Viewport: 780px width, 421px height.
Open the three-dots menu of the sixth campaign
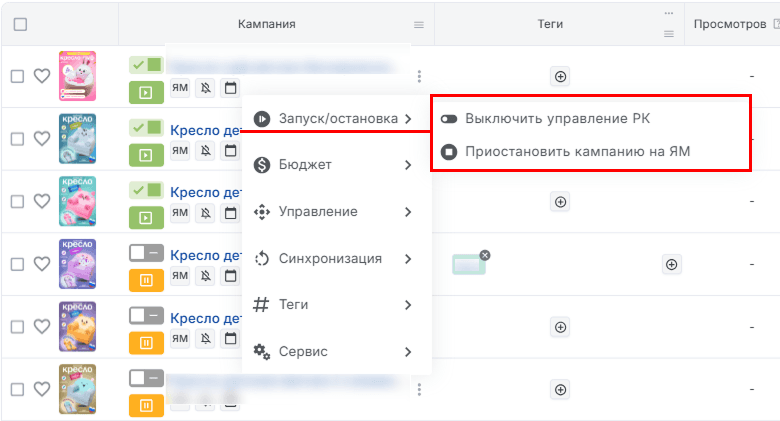[x=419, y=389]
